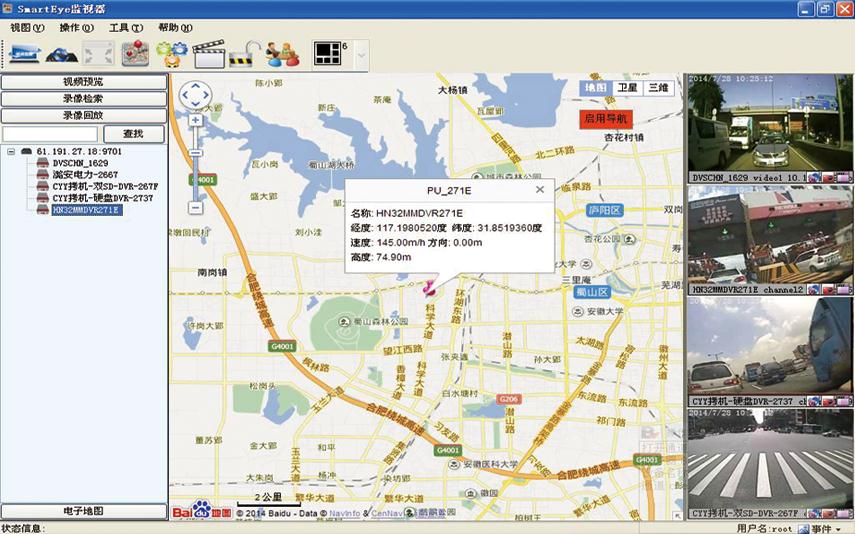The width and height of the screenshot is (855, 534).
Task: Click the map zoom in plus button
Action: coord(195,120)
